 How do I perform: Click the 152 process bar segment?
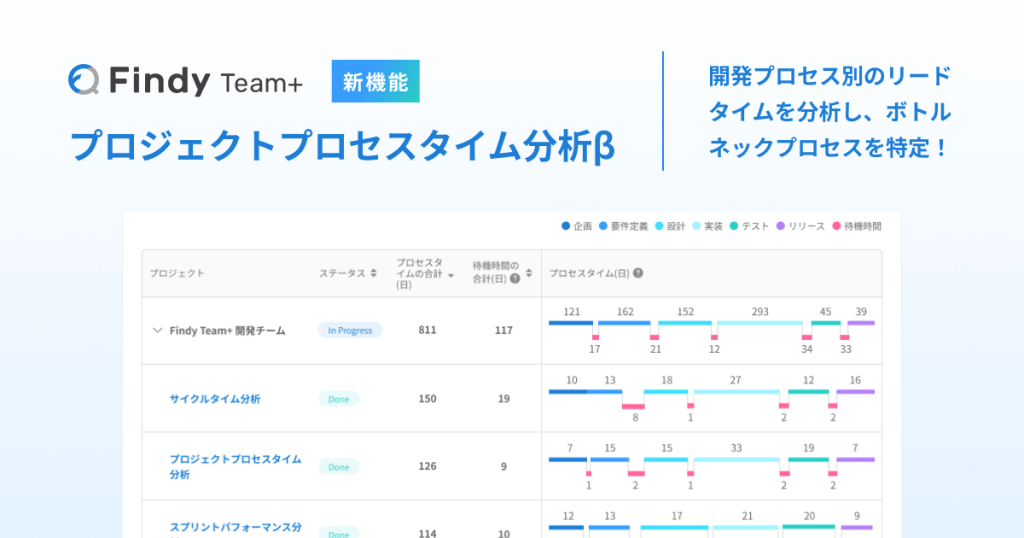coord(685,323)
